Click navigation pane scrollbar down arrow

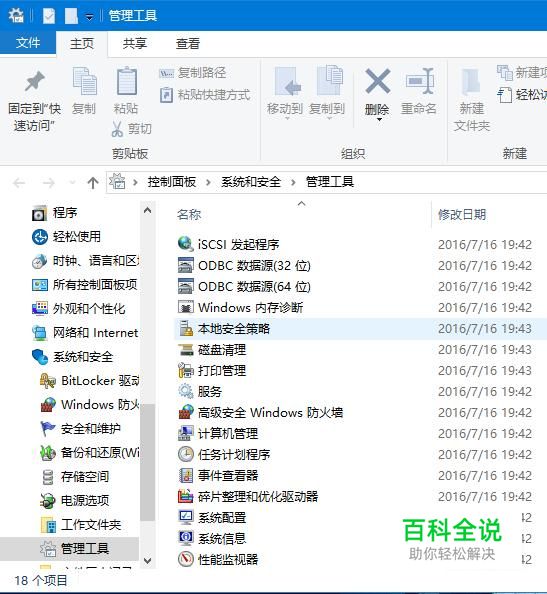click(147, 560)
